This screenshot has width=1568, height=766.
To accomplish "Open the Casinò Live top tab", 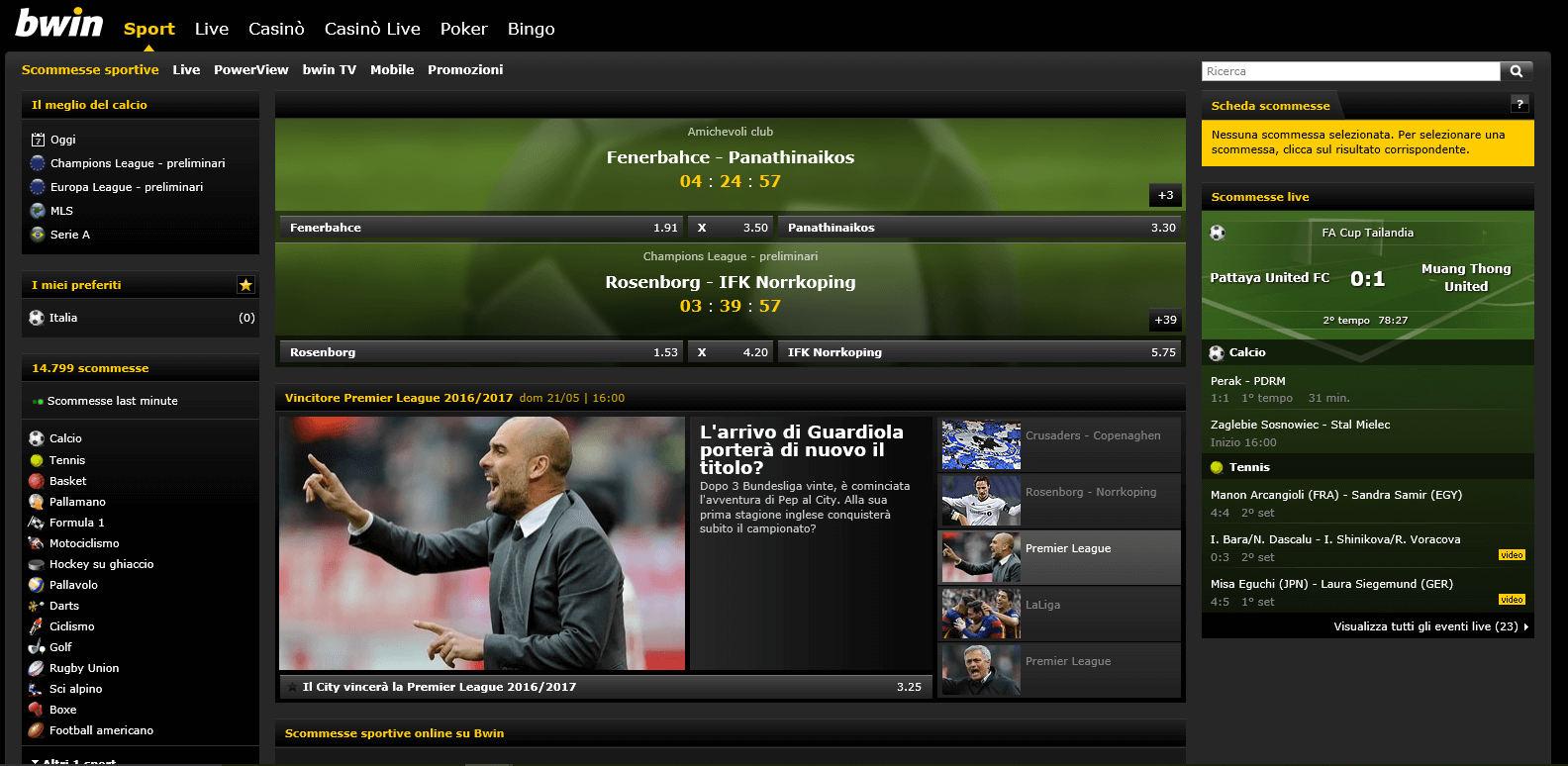I will tap(372, 29).
